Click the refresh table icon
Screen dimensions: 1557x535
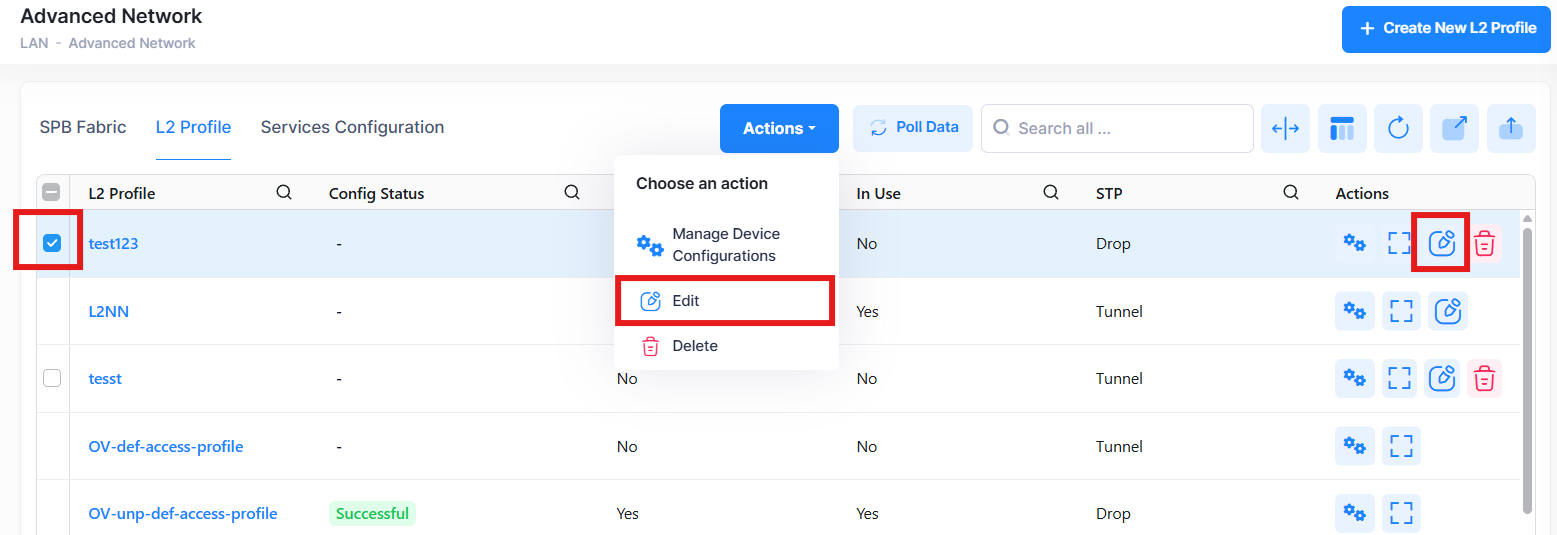1398,128
